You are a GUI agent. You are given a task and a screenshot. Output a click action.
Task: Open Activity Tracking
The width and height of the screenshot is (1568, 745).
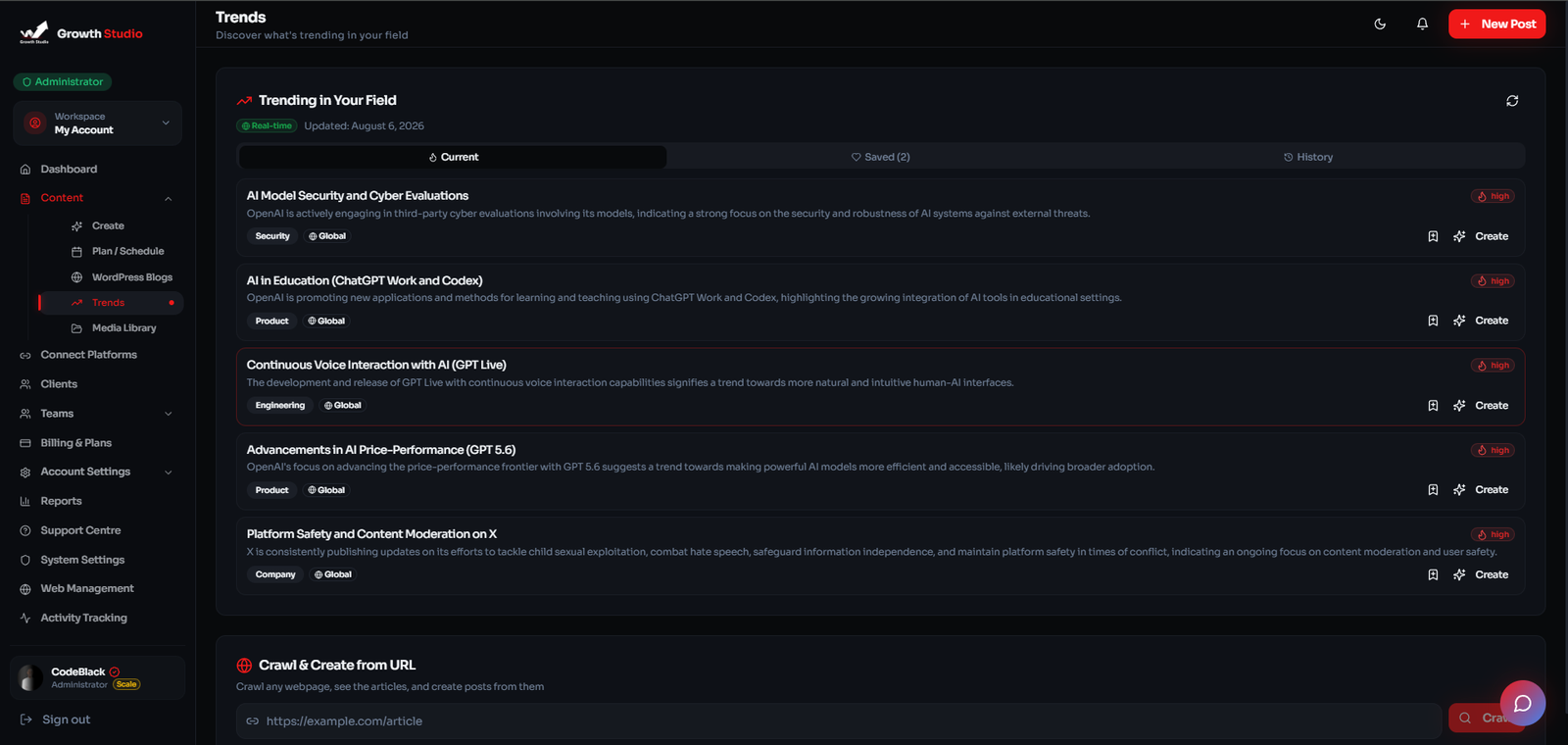(x=83, y=619)
